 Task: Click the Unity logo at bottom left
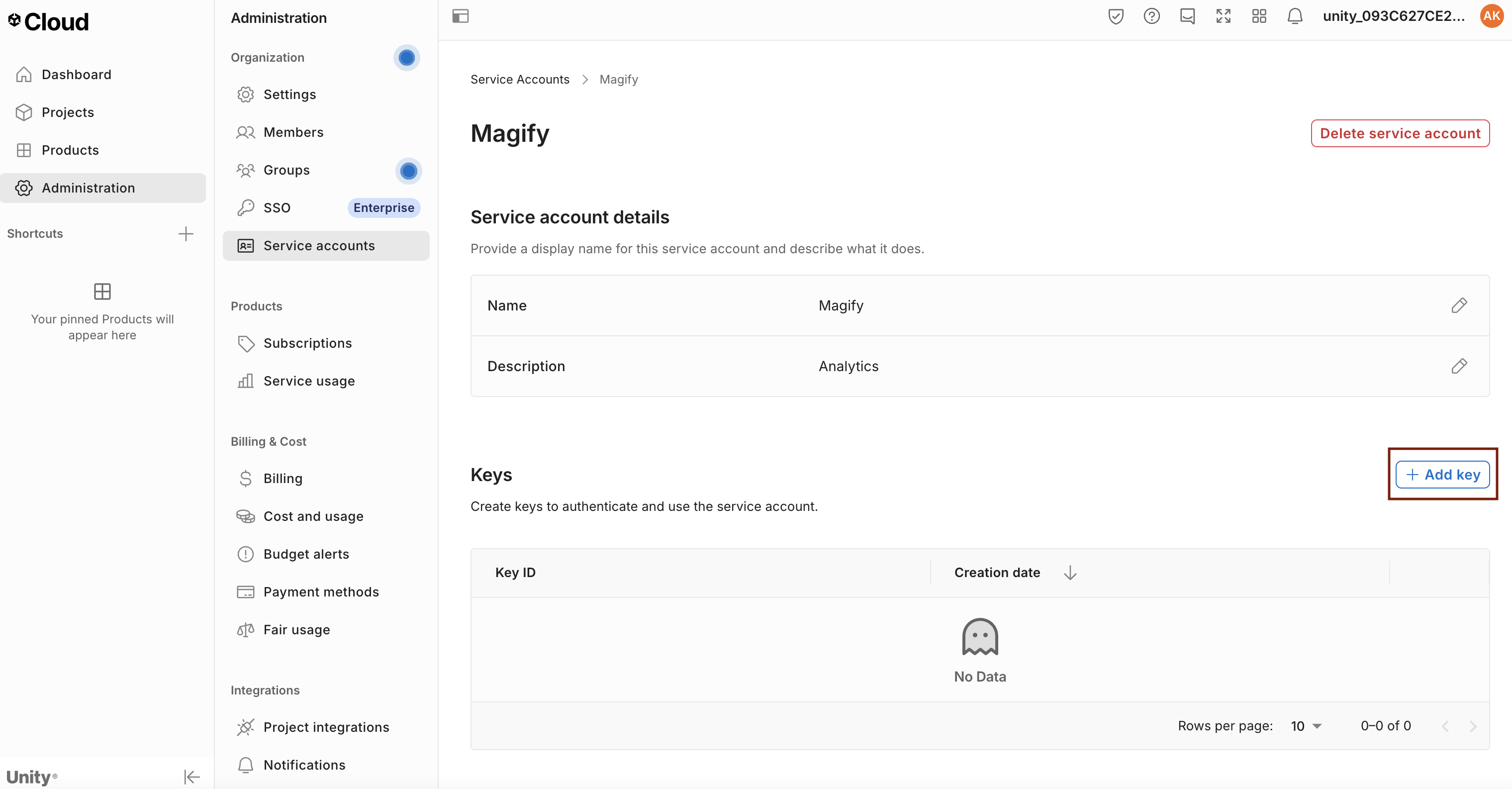pyautogui.click(x=32, y=777)
